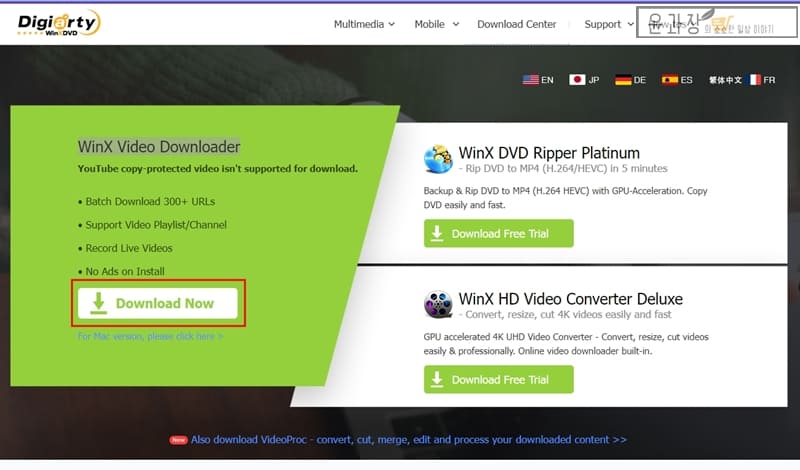Select the Japanese flag for JP language

(x=577, y=80)
